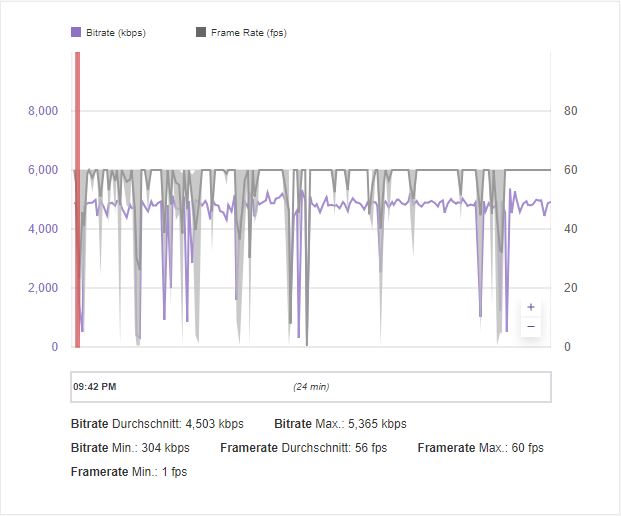This screenshot has height=516, width=621.
Task: Click the 80 fps right axis label
Action: tap(571, 111)
